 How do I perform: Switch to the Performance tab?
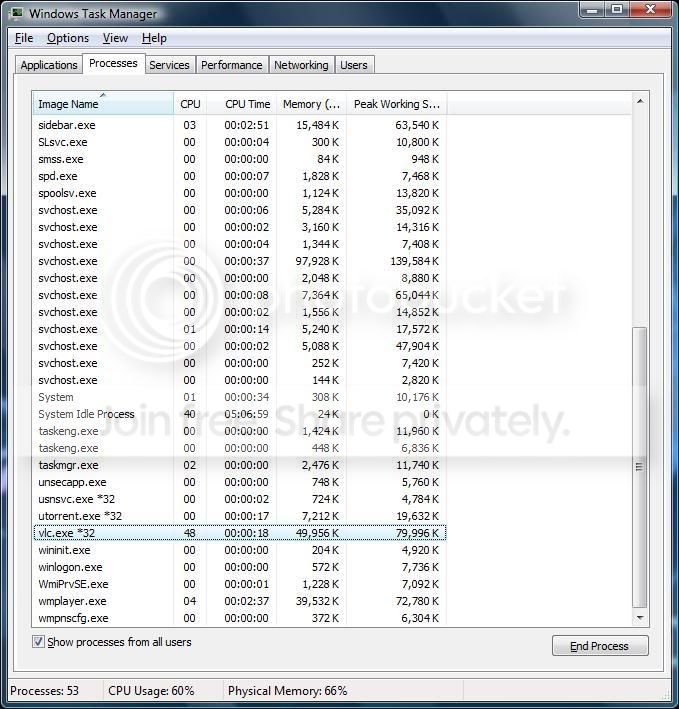tap(231, 65)
